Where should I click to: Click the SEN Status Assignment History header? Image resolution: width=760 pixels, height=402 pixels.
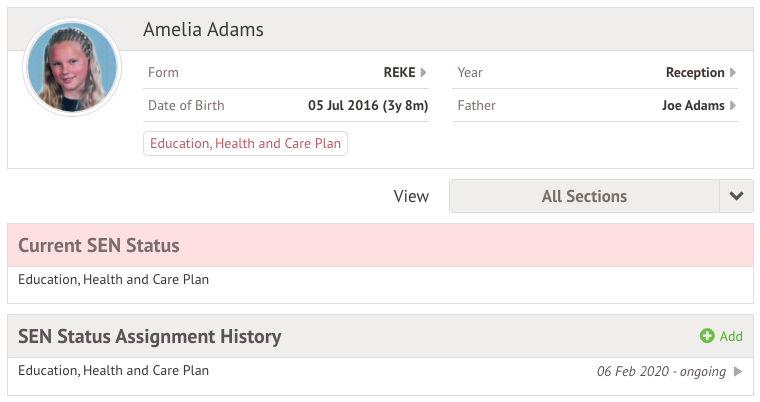coord(150,337)
